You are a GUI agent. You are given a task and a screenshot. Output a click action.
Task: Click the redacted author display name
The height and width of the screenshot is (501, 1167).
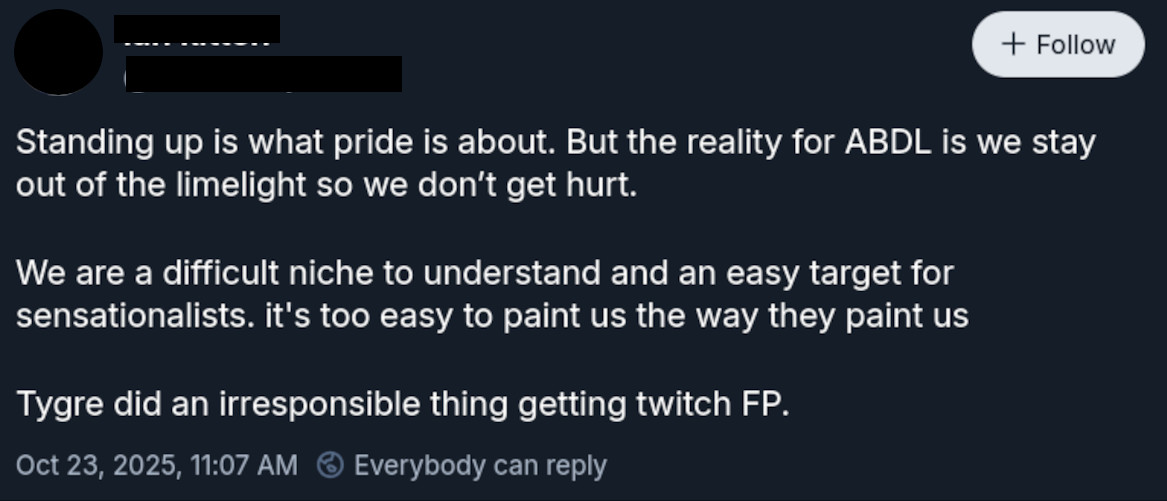196,30
